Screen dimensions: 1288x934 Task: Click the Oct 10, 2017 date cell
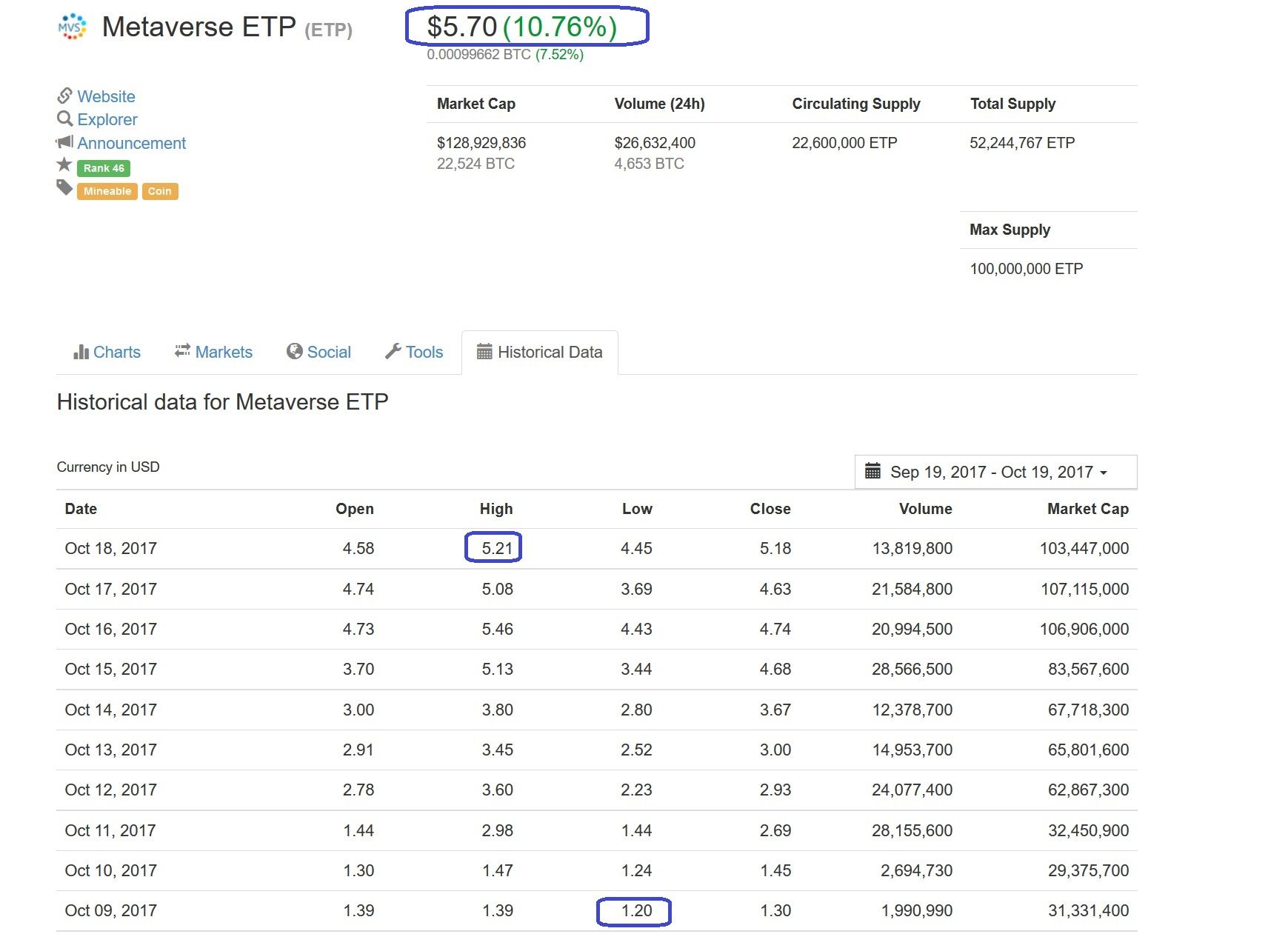tap(111, 871)
